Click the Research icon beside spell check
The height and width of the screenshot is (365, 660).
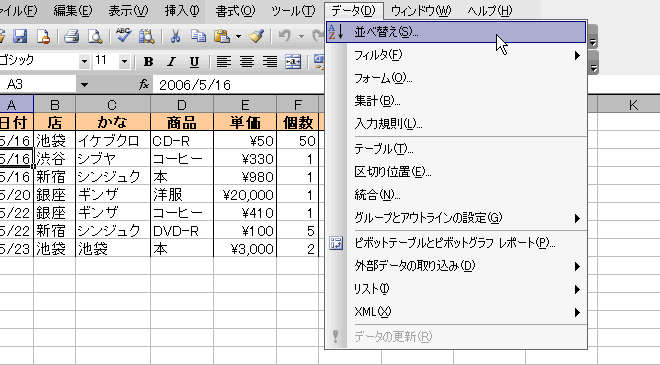click(146, 36)
